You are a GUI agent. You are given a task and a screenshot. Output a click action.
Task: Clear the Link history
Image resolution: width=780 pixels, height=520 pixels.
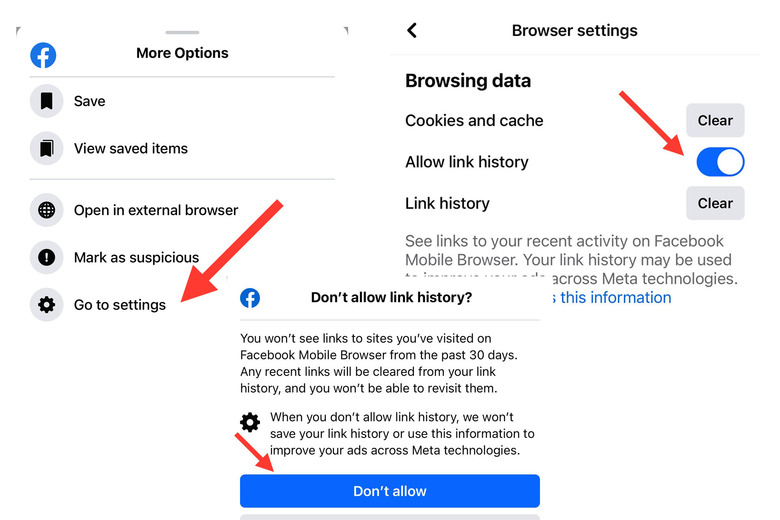click(715, 203)
